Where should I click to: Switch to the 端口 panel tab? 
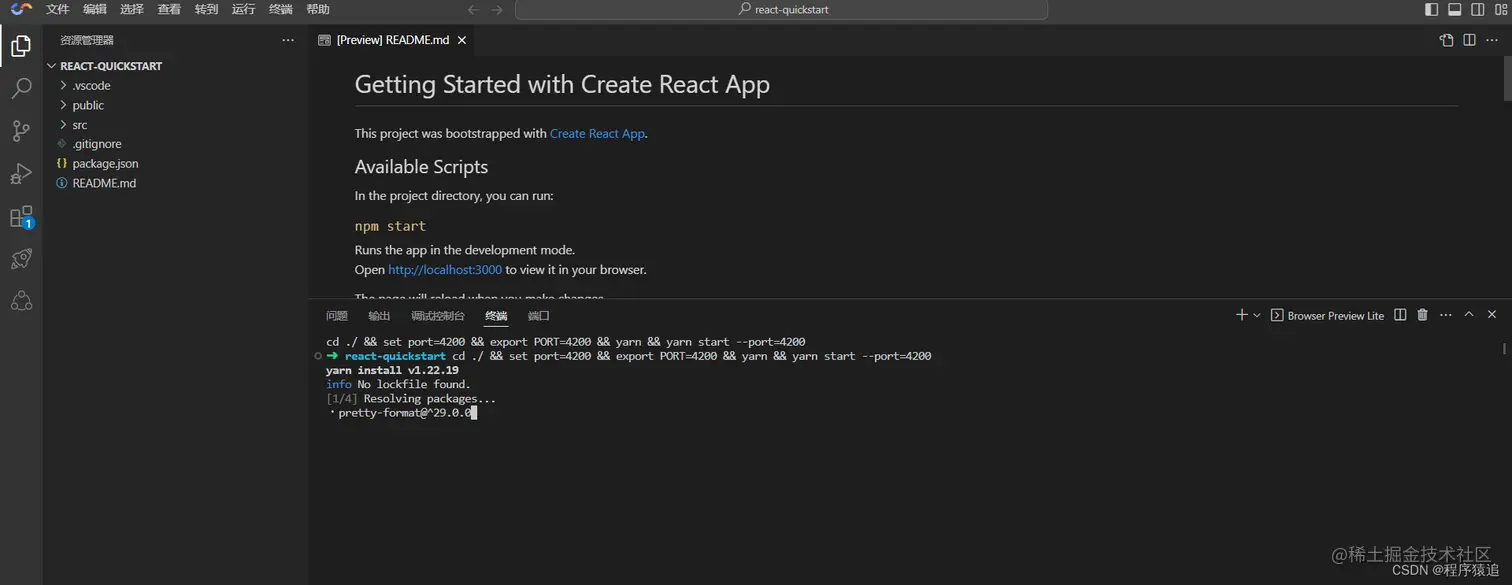click(x=539, y=316)
